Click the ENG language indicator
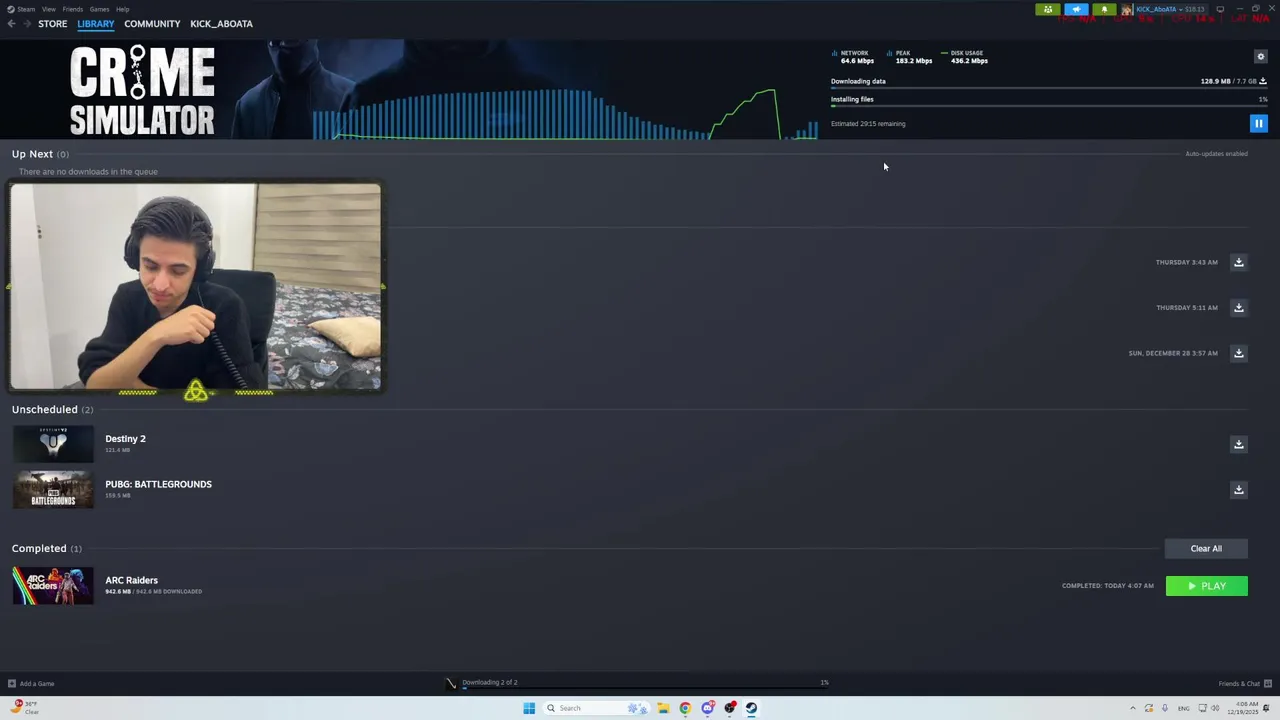This screenshot has width=1280, height=720. pos(1184,708)
